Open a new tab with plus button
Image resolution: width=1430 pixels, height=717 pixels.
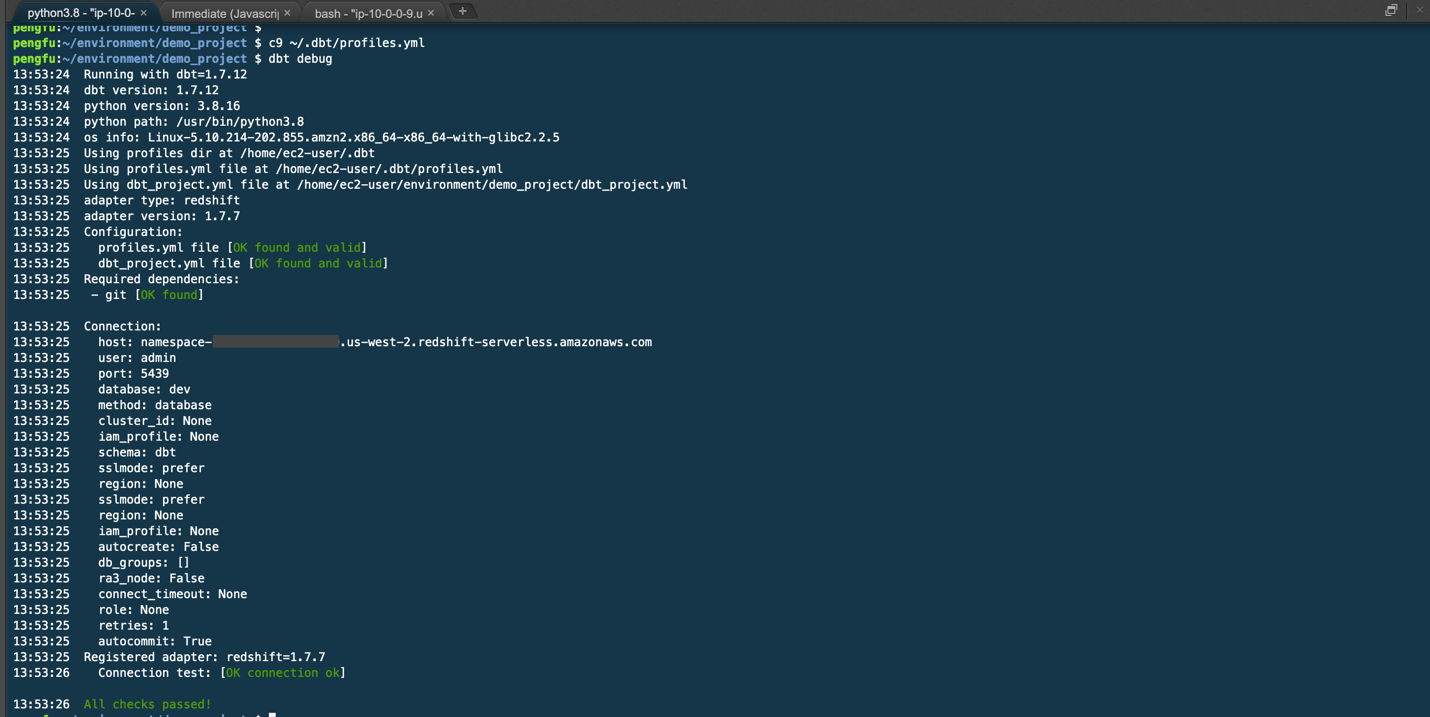462,12
